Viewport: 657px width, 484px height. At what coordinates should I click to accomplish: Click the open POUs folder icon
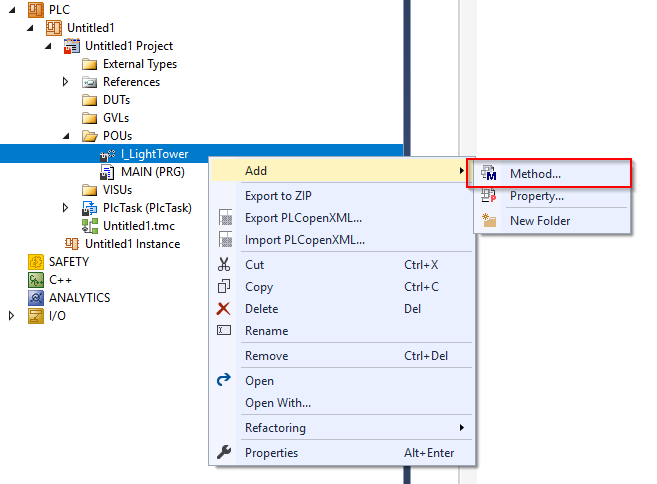click(x=90, y=136)
